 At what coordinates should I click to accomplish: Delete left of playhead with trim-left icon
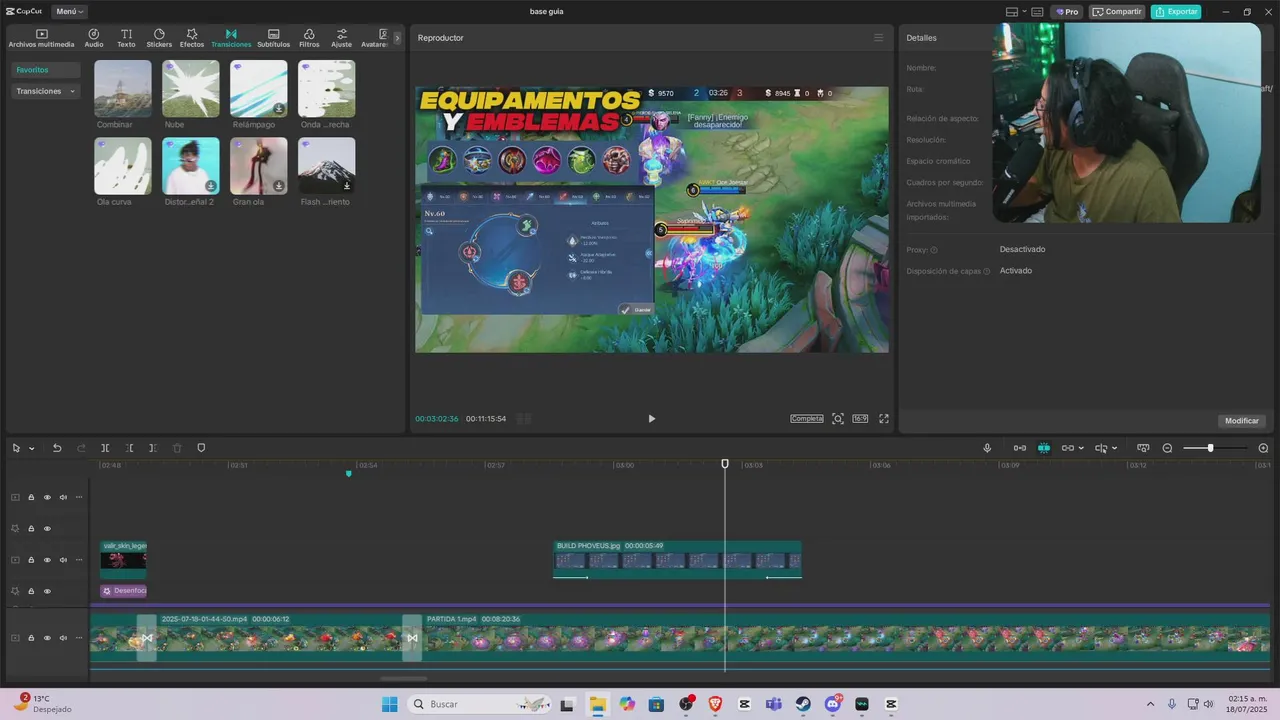[x=130, y=448]
